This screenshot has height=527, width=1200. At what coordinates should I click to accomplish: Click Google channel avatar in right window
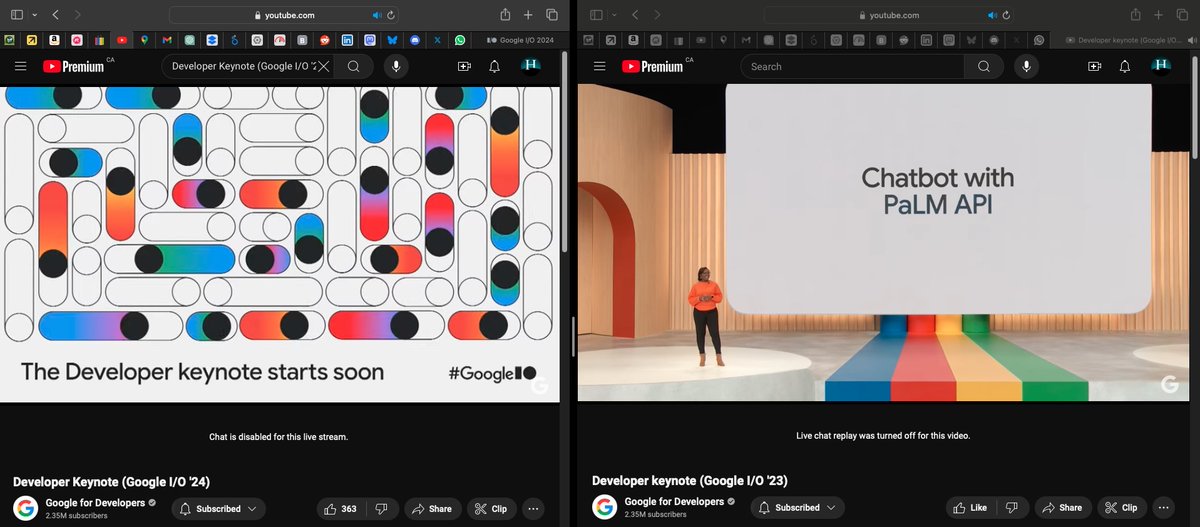(604, 508)
